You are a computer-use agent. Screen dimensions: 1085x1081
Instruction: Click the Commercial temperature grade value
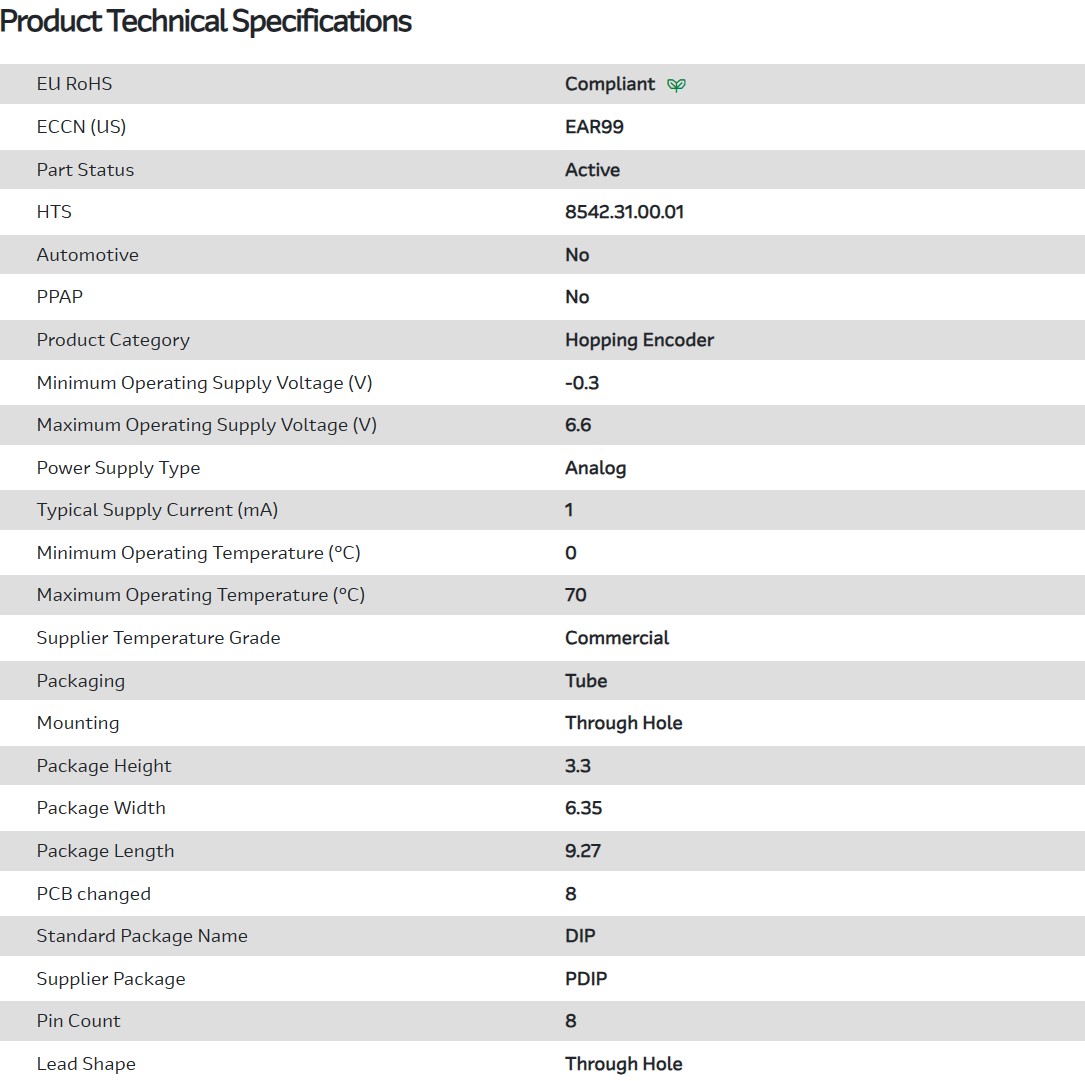click(x=617, y=638)
